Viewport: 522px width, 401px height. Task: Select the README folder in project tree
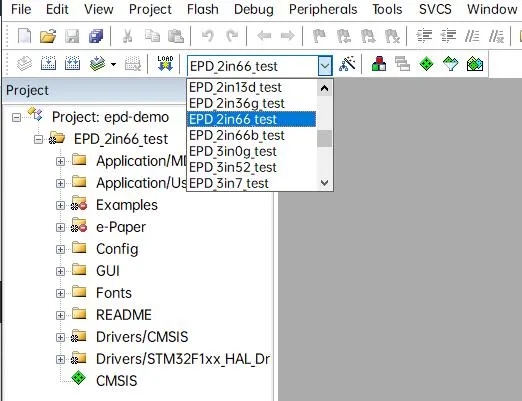124,315
